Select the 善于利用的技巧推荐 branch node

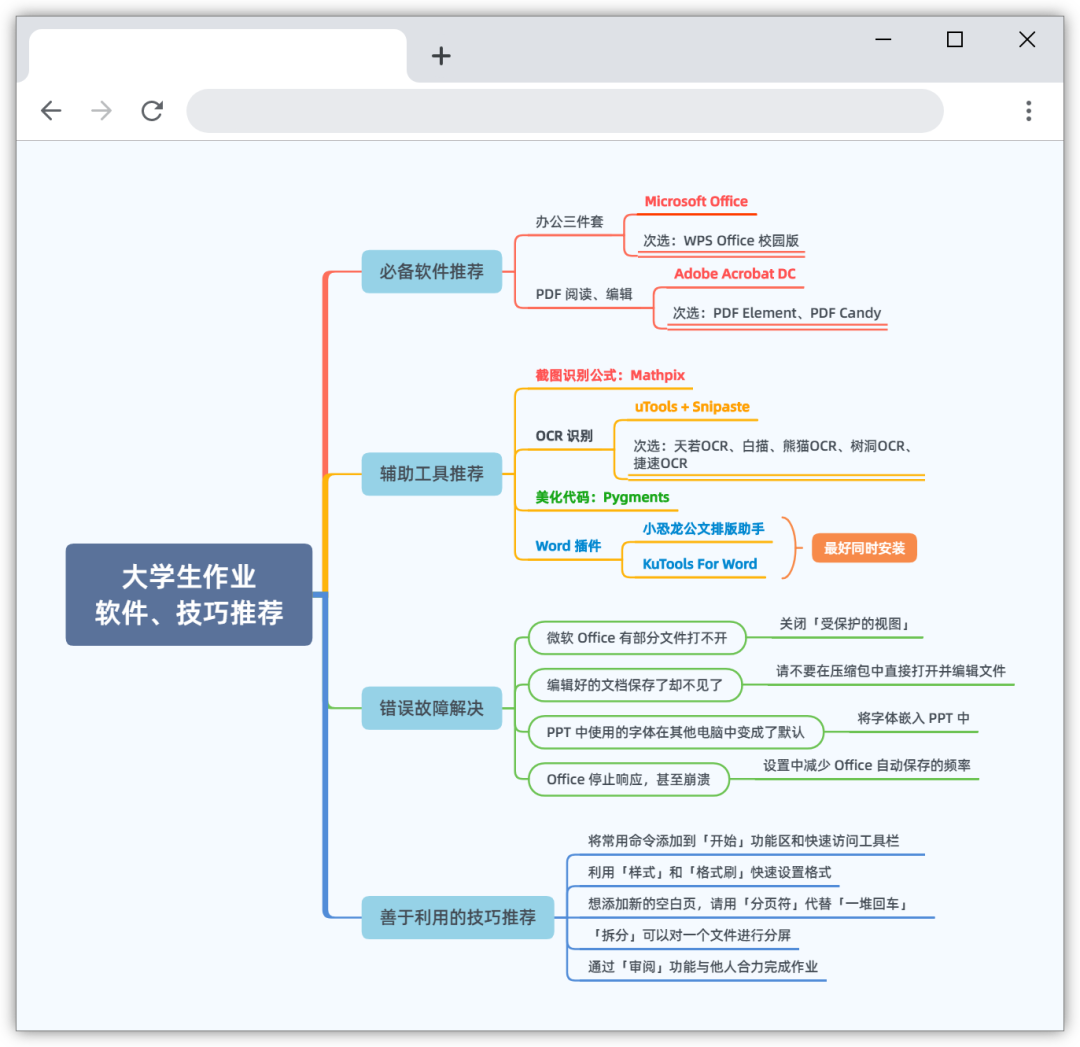click(457, 917)
